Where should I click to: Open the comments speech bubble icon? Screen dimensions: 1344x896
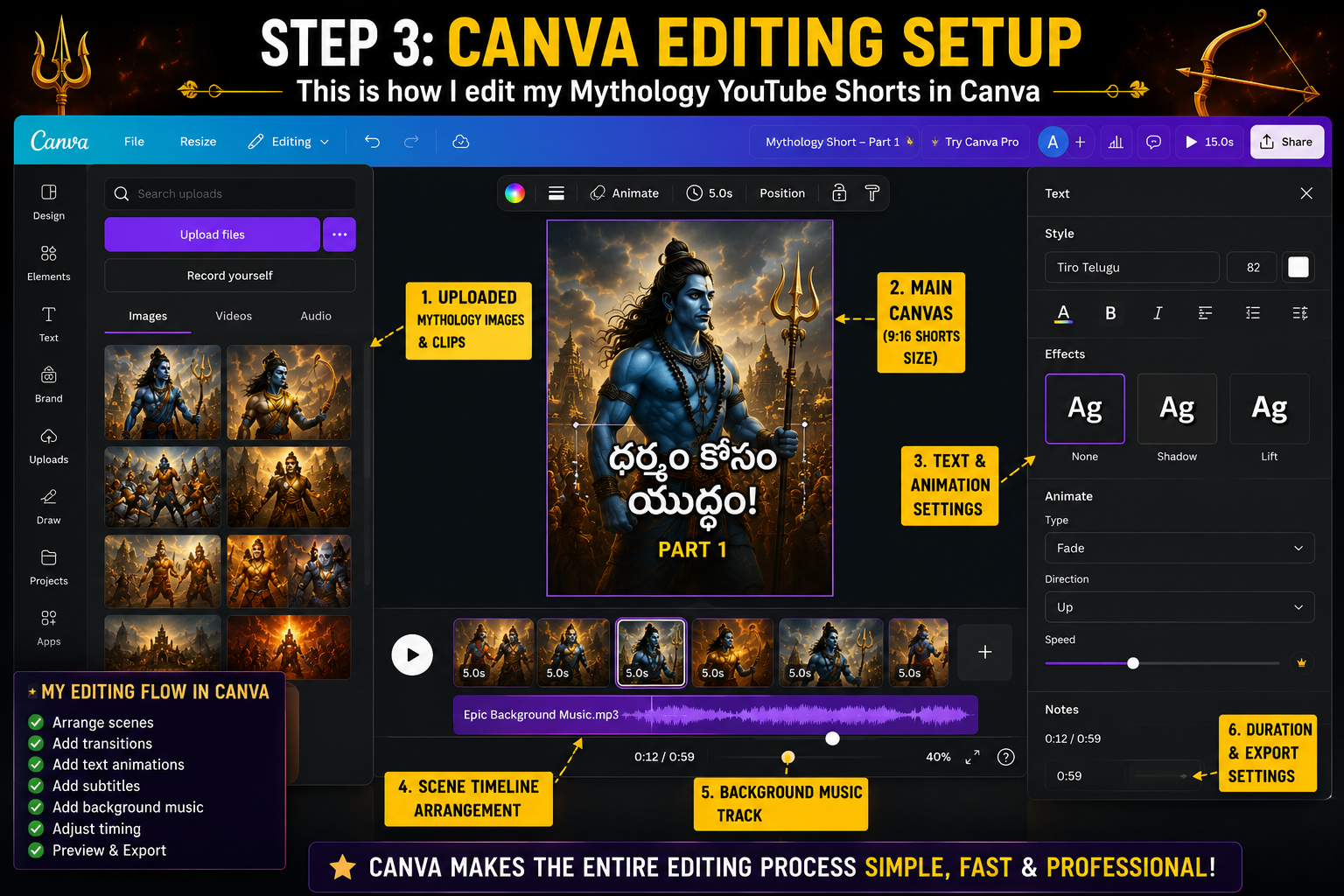click(x=1154, y=142)
